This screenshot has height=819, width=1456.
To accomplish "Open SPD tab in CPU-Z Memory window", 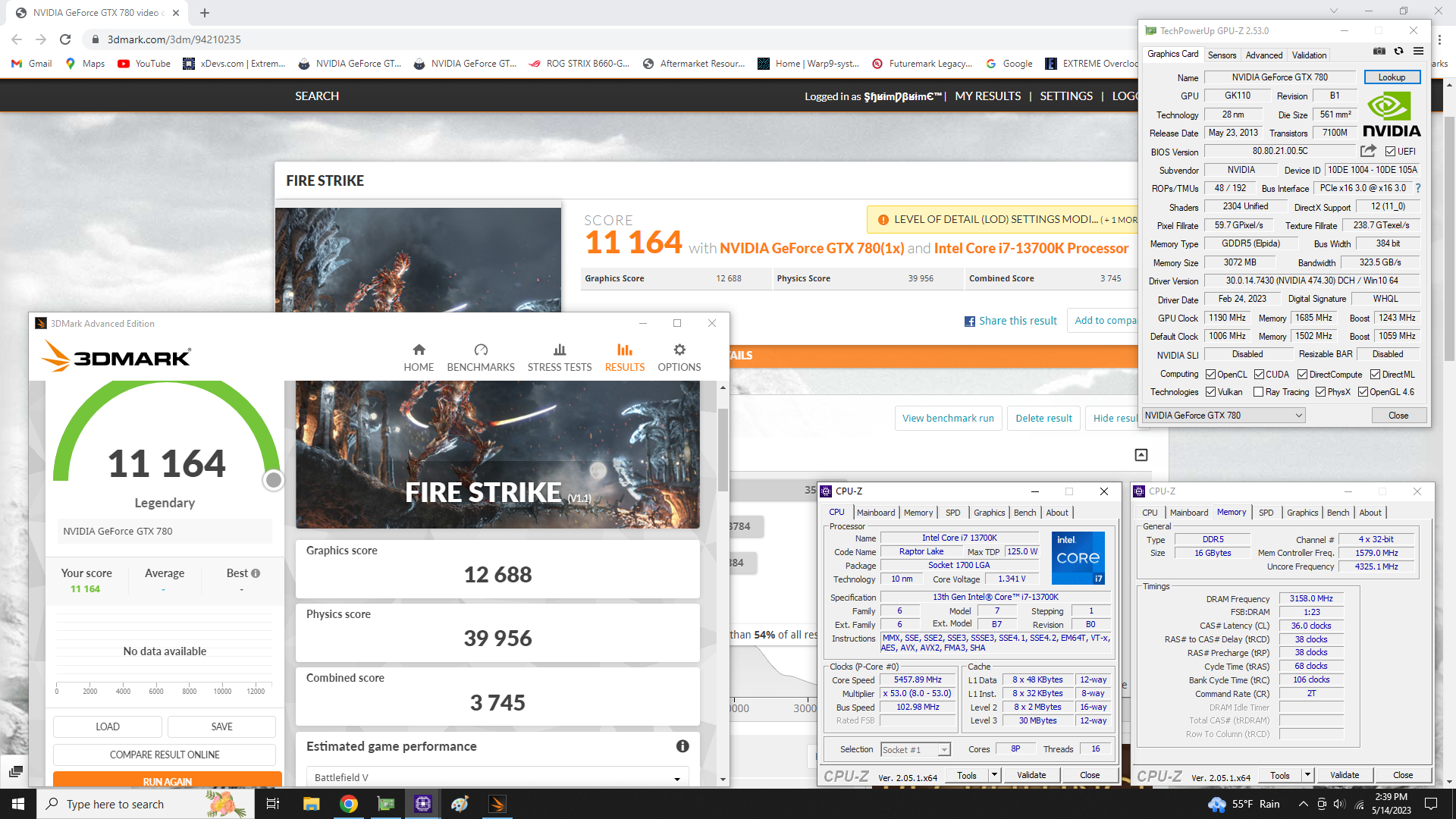I will (x=1266, y=513).
